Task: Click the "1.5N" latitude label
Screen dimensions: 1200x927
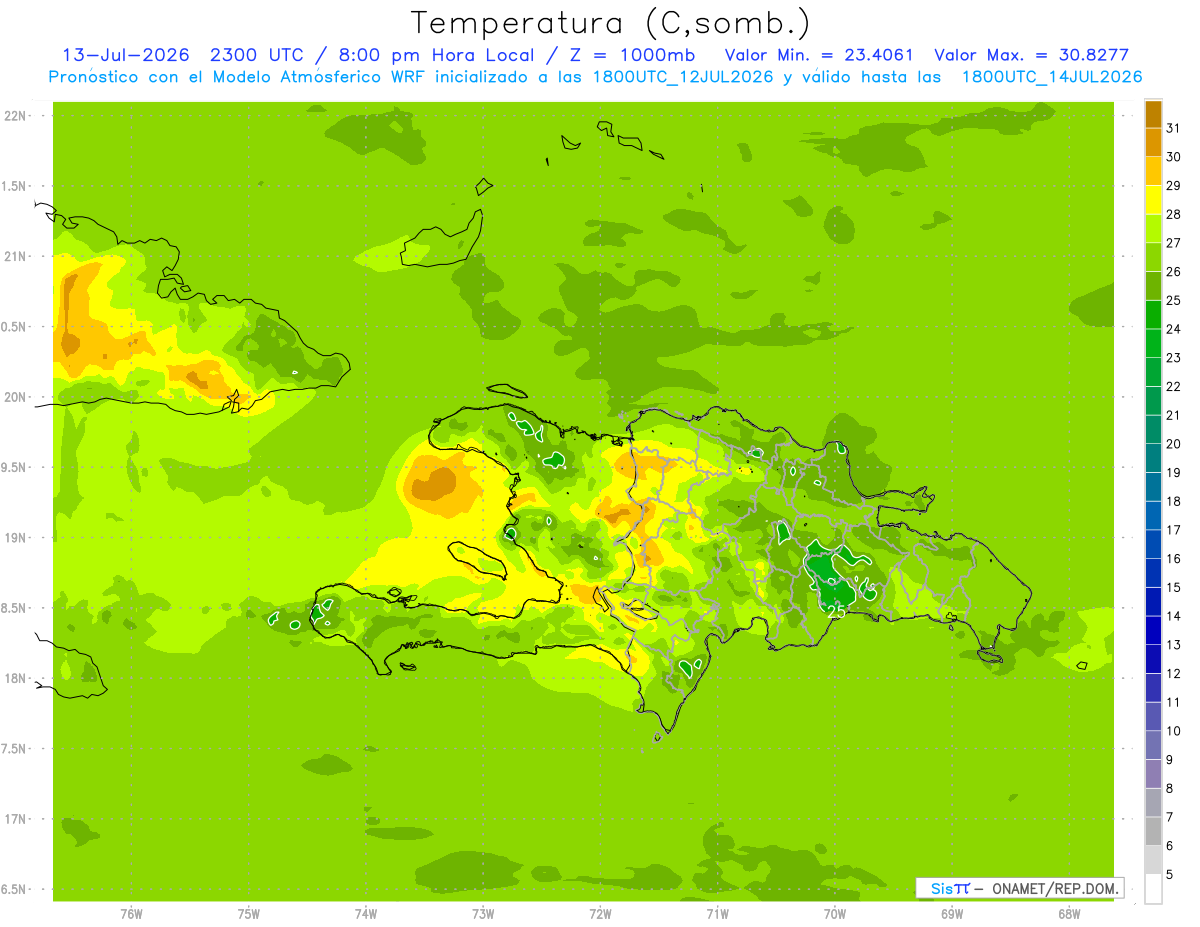Action: (x=14, y=186)
